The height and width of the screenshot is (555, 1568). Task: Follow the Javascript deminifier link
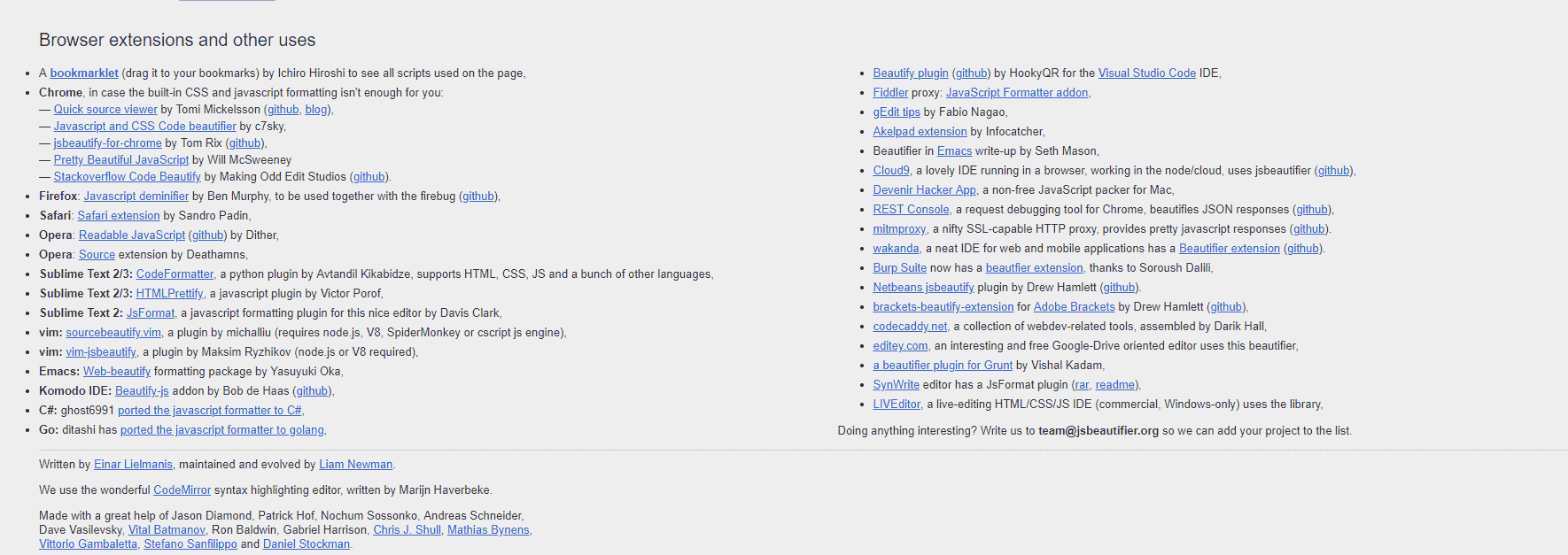point(136,197)
